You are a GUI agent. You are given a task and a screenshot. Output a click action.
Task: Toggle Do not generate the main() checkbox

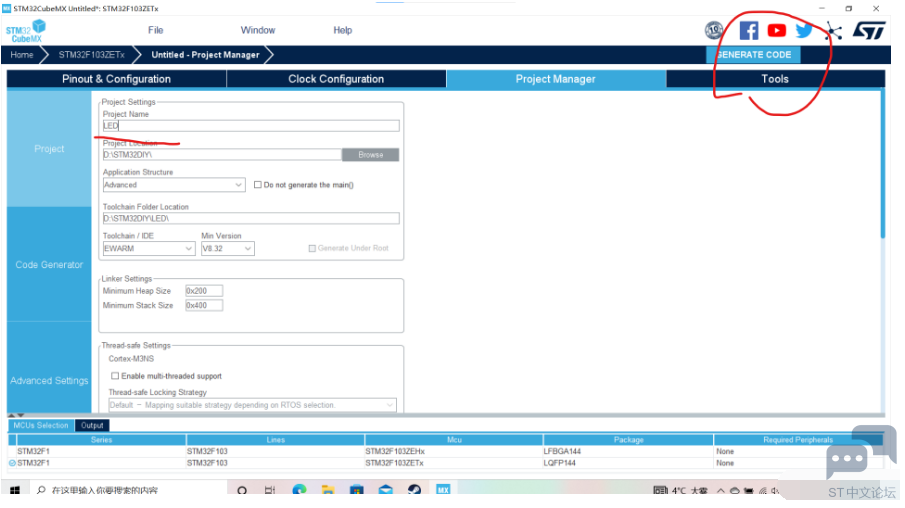[258, 185]
